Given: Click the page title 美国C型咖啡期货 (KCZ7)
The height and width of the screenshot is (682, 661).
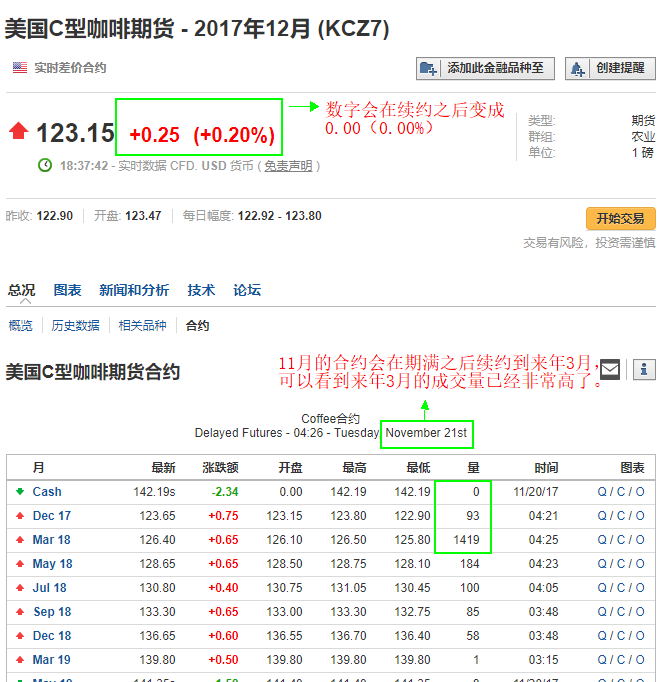Looking at the screenshot, I should pos(197,29).
